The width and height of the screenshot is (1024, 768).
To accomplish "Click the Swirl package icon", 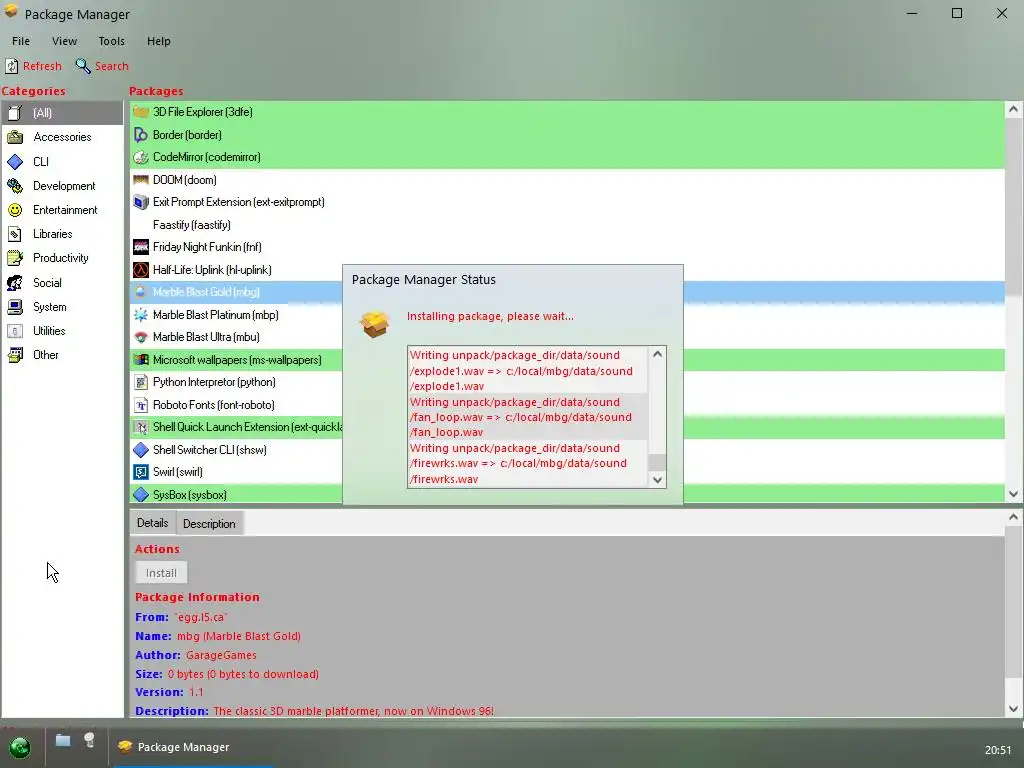I will click(141, 472).
